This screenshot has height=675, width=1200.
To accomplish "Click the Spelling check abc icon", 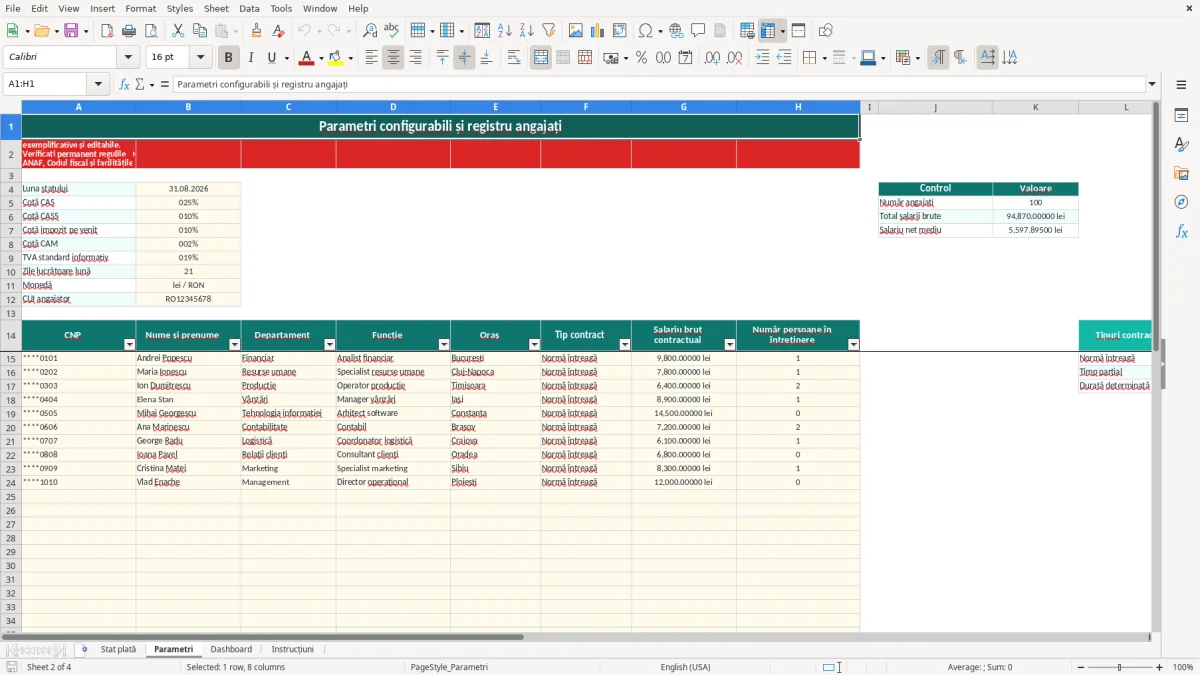I will [x=392, y=31].
